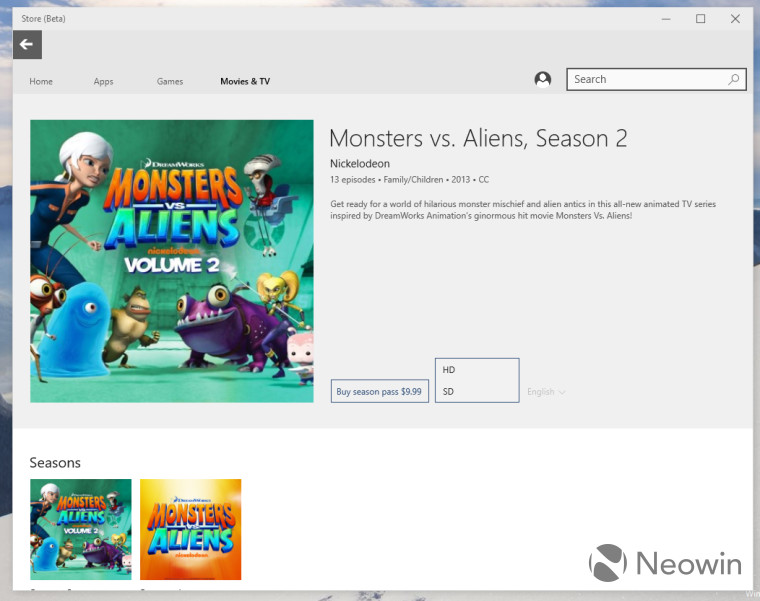This screenshot has width=760, height=601.
Task: Go back using the arrow button
Action: pos(27,45)
